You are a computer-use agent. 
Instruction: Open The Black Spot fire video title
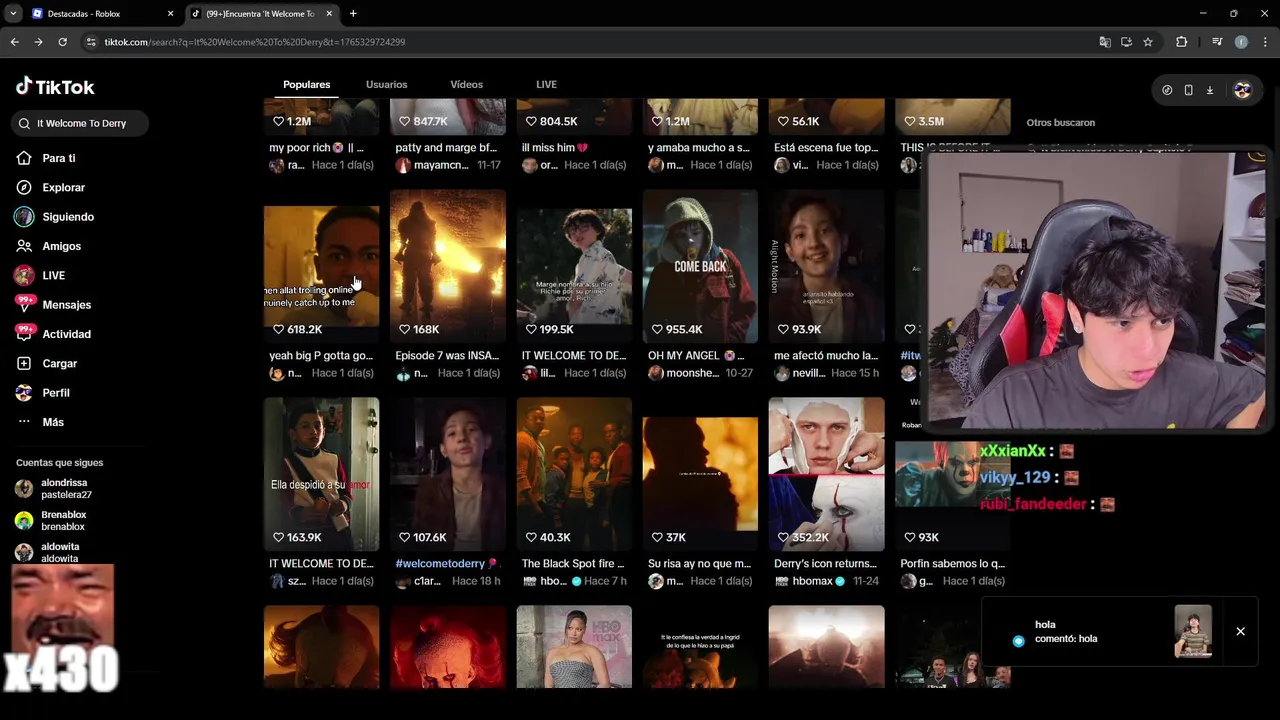tap(574, 564)
